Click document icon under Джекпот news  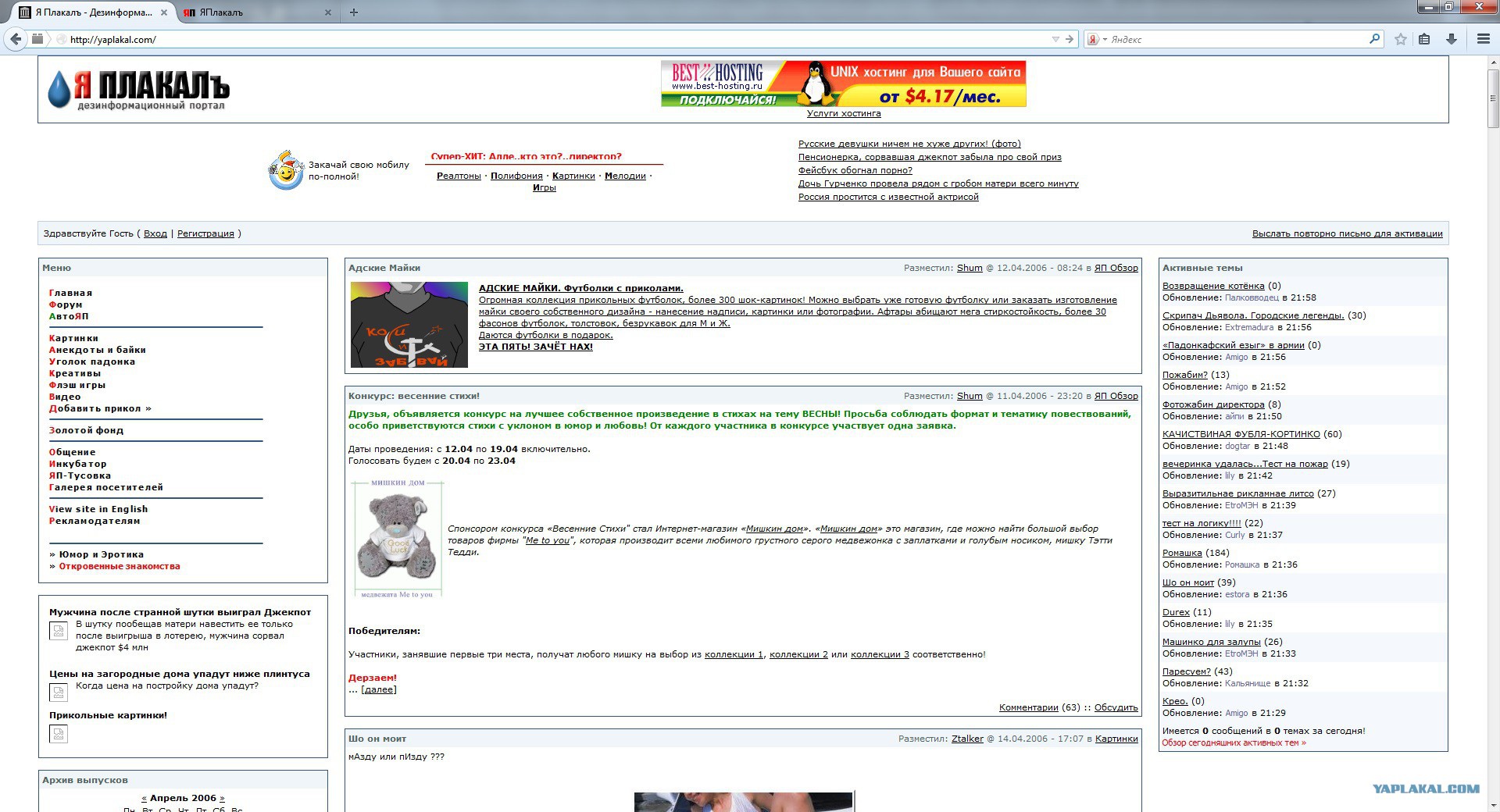pos(59,631)
